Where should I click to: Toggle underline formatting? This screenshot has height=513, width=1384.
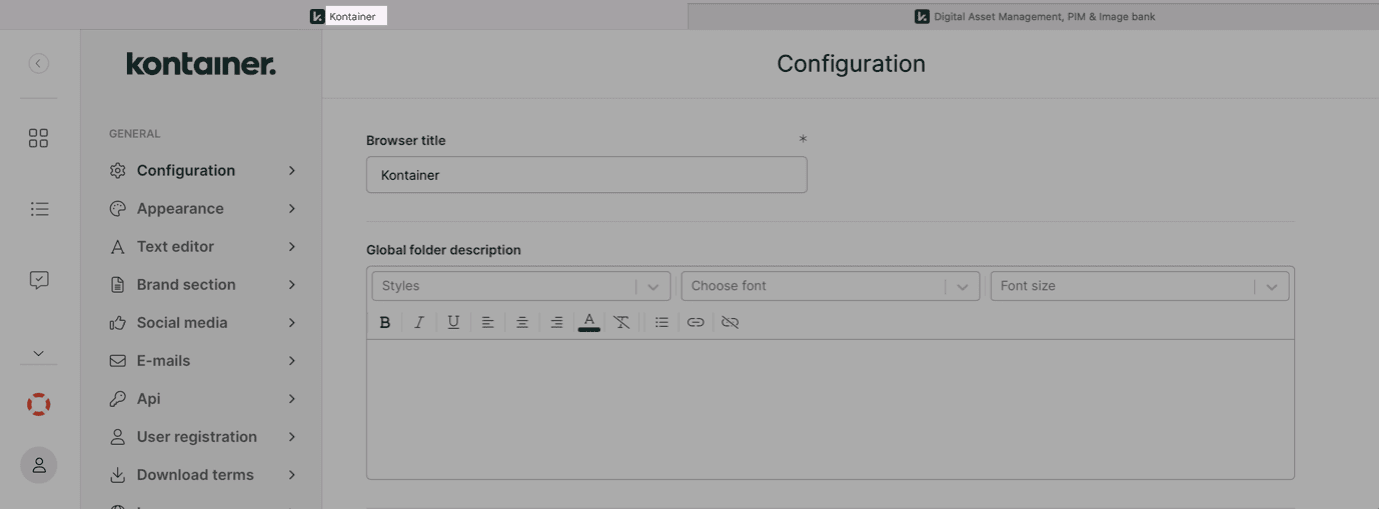[x=455, y=323]
